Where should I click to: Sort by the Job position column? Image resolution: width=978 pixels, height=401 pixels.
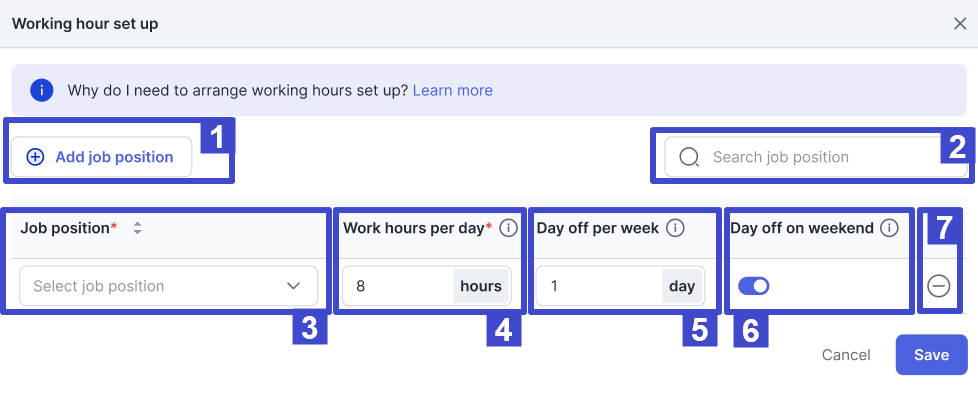[137, 228]
